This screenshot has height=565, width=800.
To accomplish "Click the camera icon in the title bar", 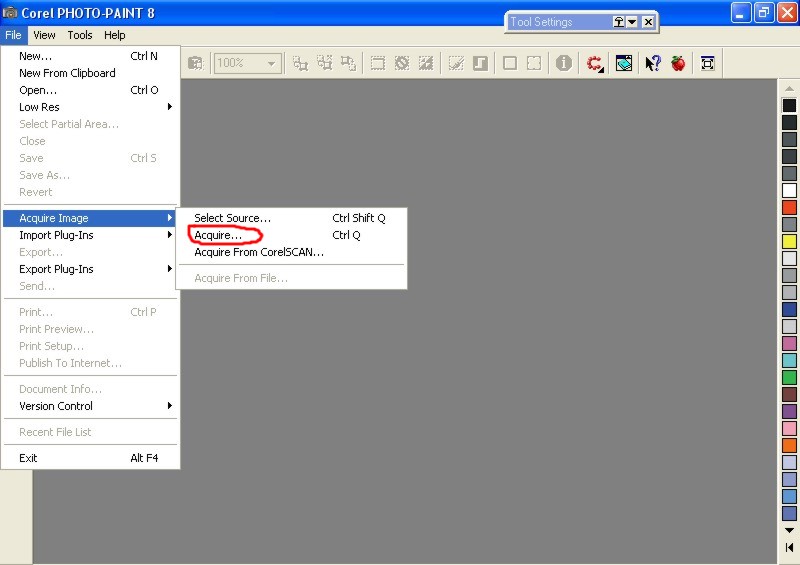I will click(x=9, y=12).
